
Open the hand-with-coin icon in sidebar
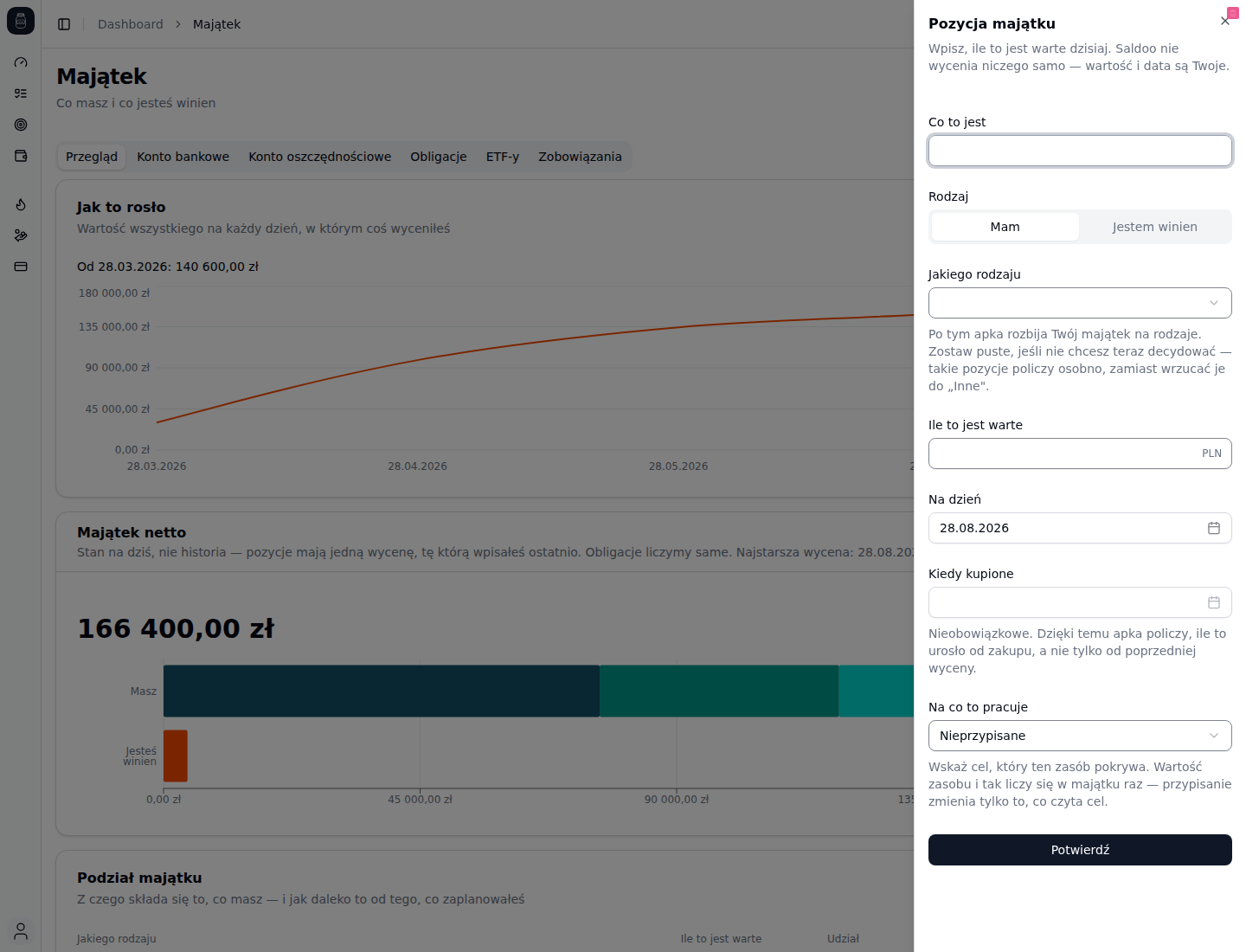tap(21, 235)
